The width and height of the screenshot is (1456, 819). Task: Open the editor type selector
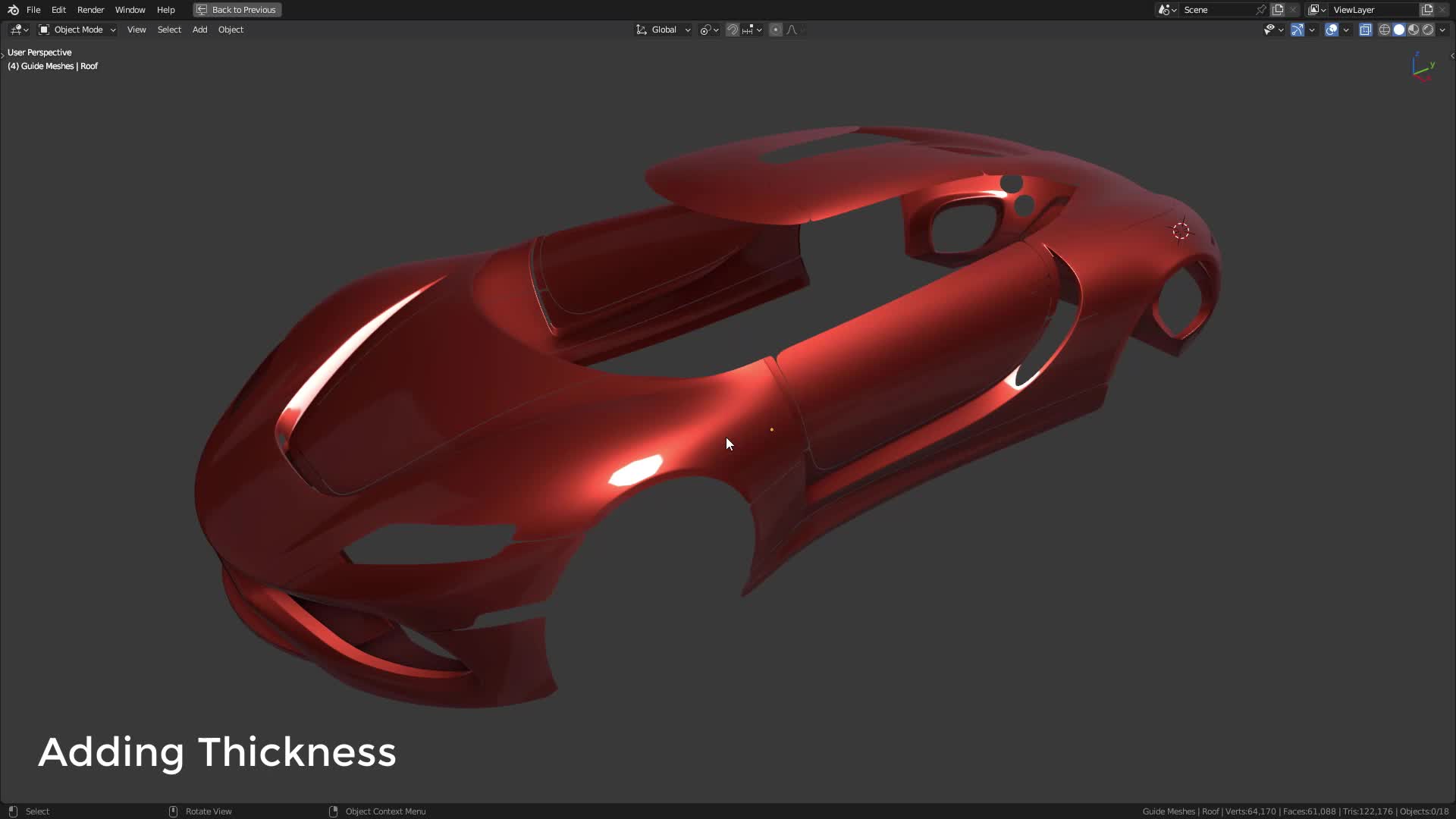(x=19, y=30)
